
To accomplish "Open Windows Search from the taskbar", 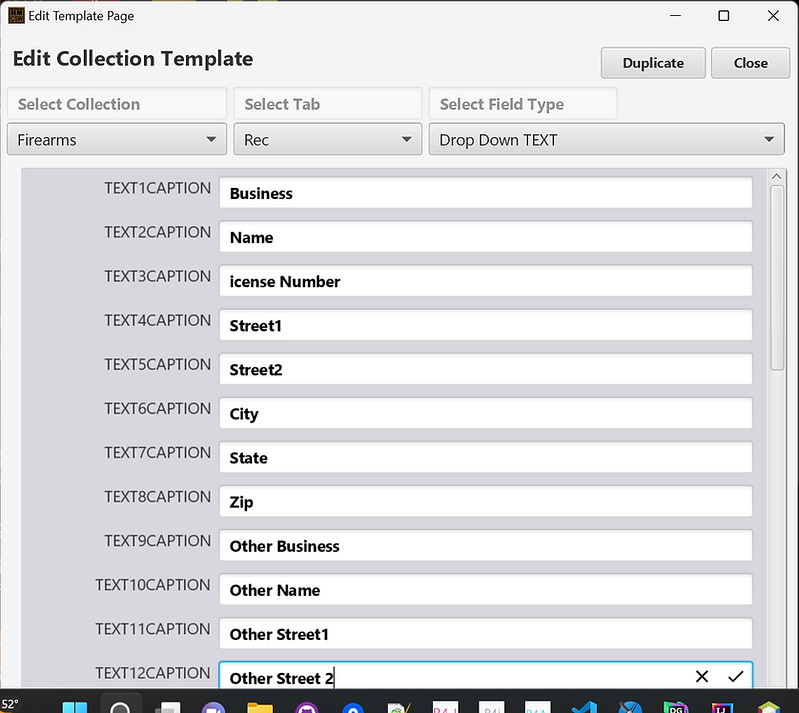I will tap(121, 706).
